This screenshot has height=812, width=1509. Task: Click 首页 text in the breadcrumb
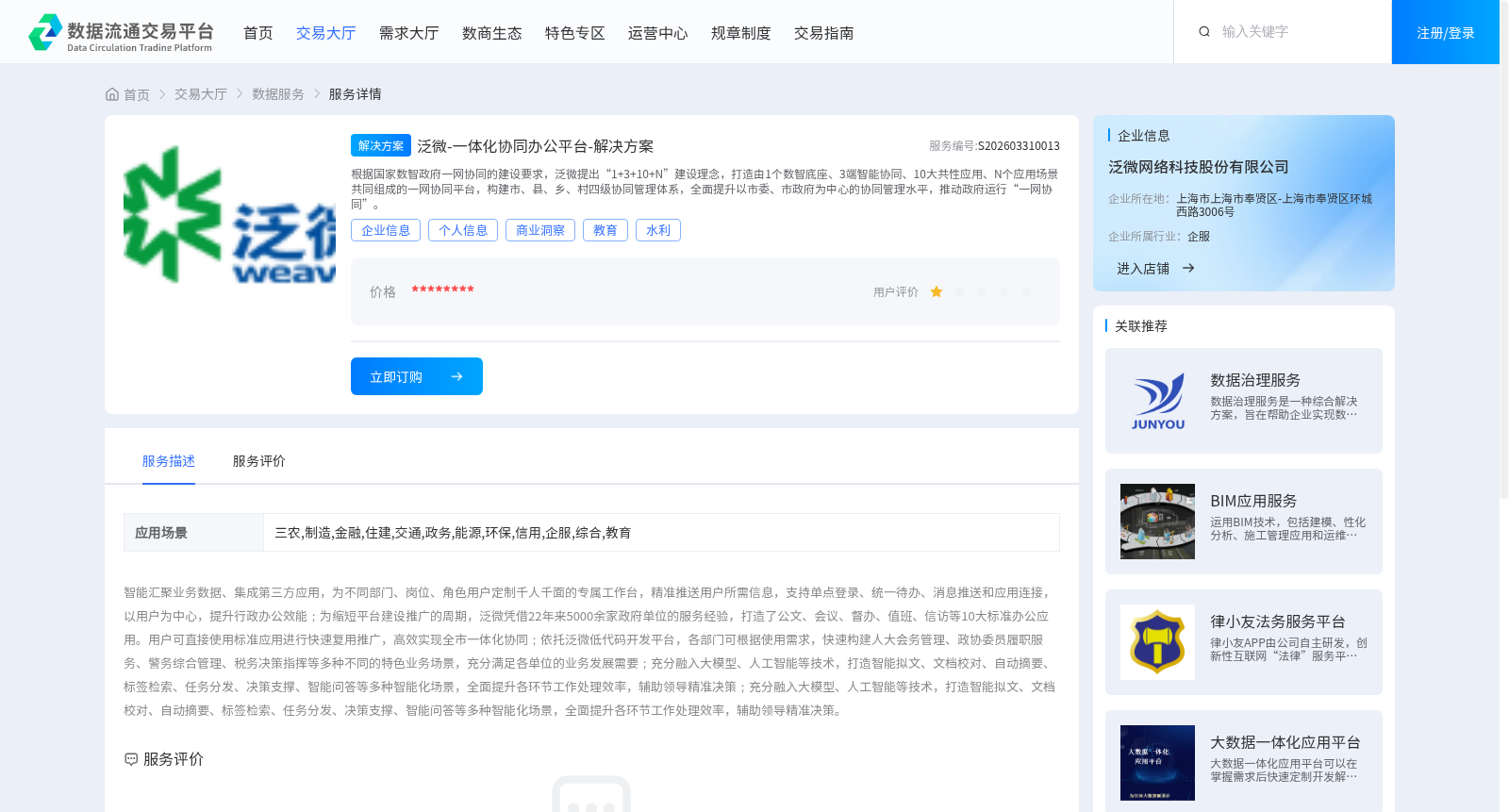click(137, 94)
